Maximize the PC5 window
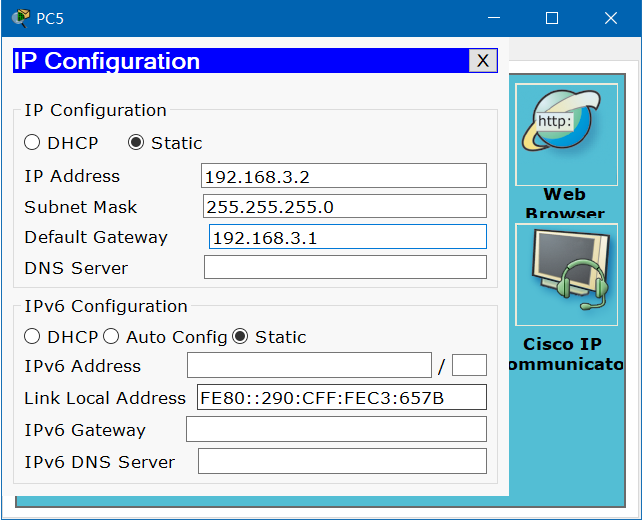 tap(552, 18)
